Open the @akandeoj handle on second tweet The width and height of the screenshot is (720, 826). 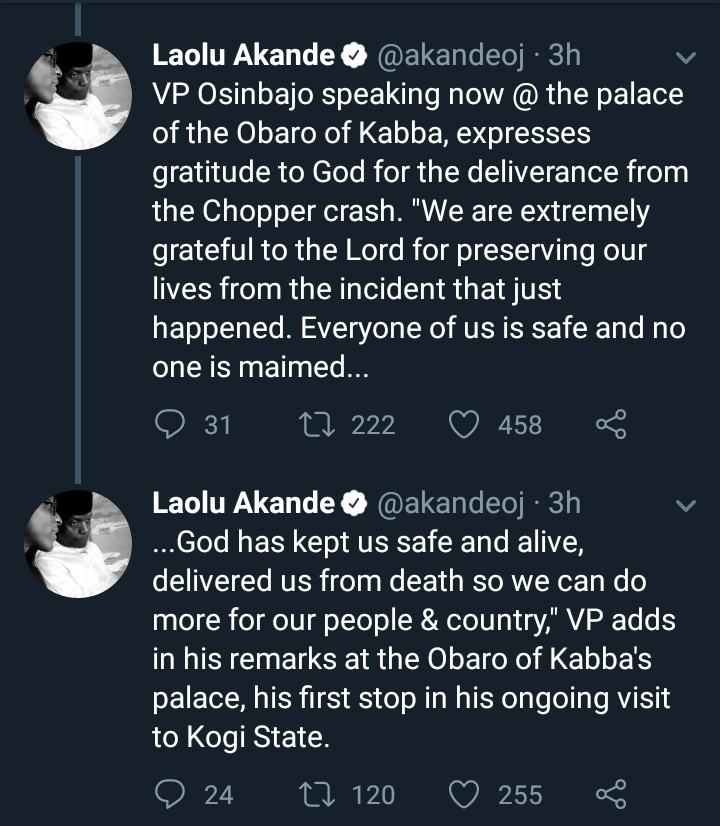coord(448,503)
